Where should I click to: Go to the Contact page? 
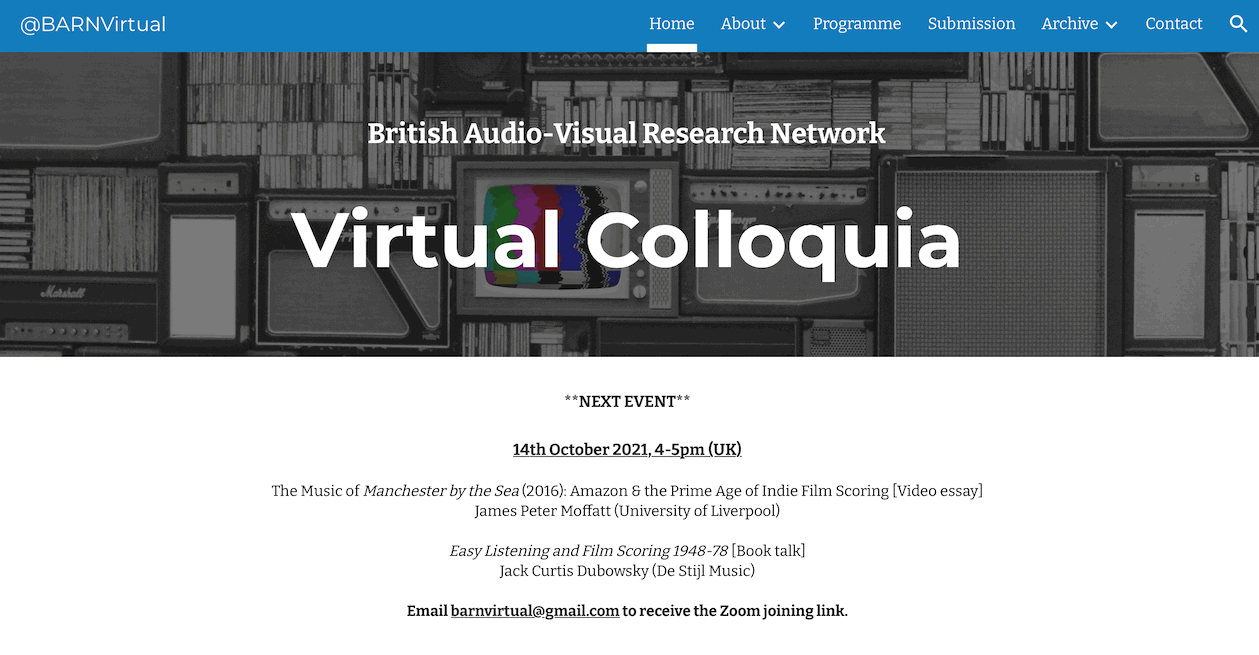[1174, 24]
